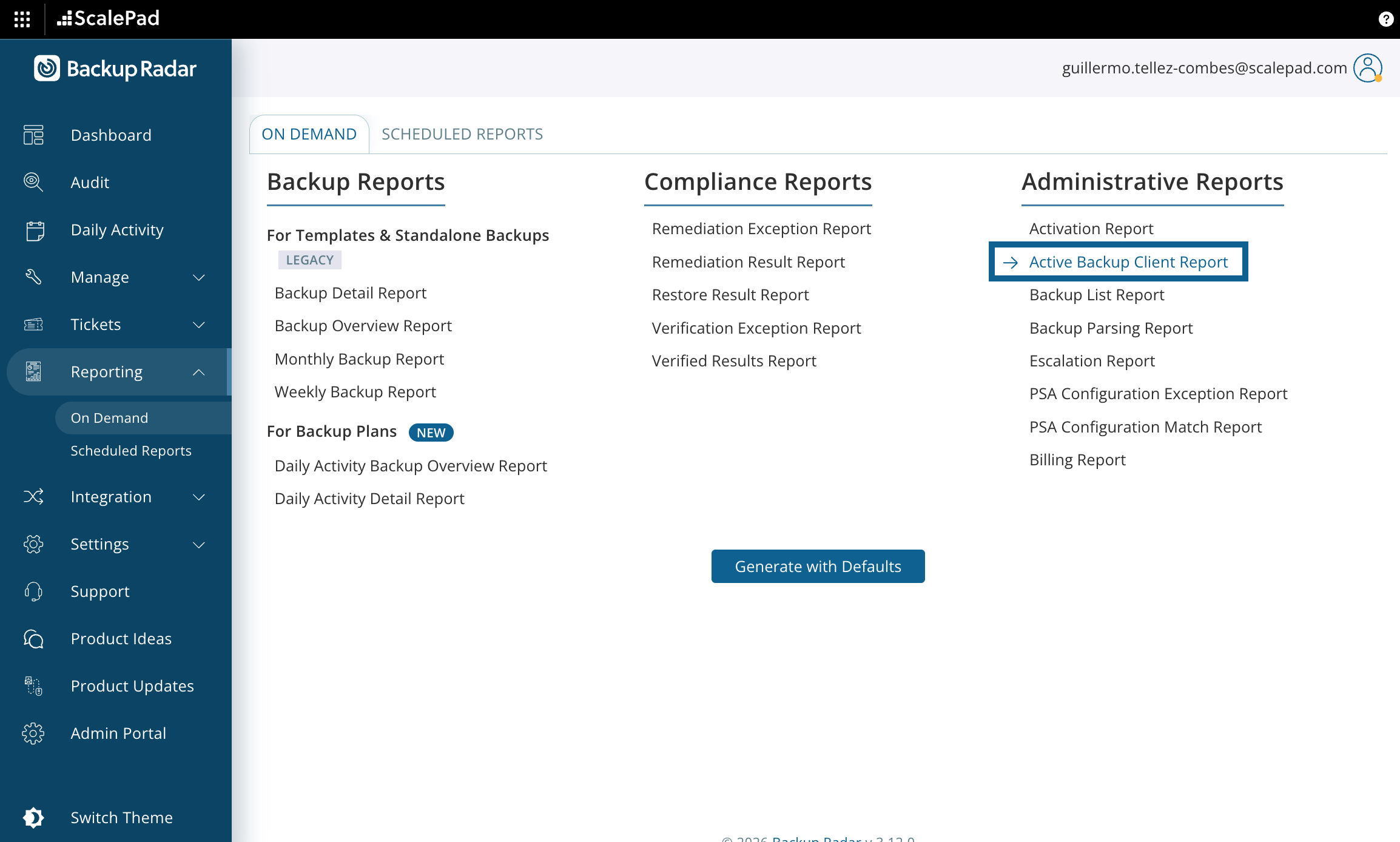The width and height of the screenshot is (1400, 842).
Task: Click the ScalePad logo
Action: point(108,19)
